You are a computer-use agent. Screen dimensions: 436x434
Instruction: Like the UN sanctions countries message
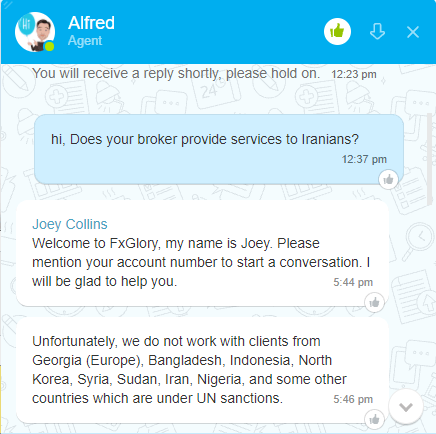click(x=374, y=419)
